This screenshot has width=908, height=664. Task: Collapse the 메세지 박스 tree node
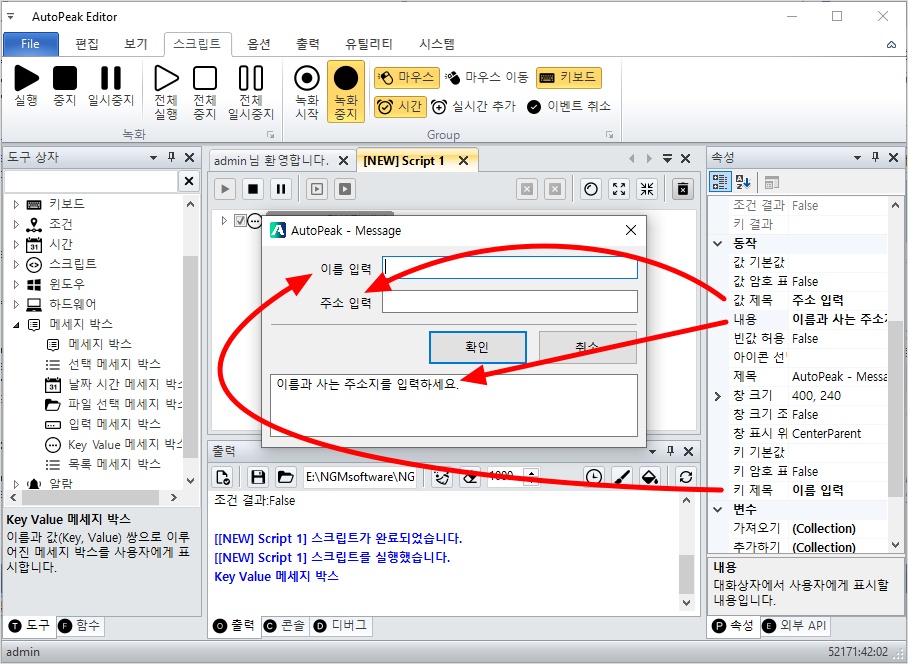[16, 324]
